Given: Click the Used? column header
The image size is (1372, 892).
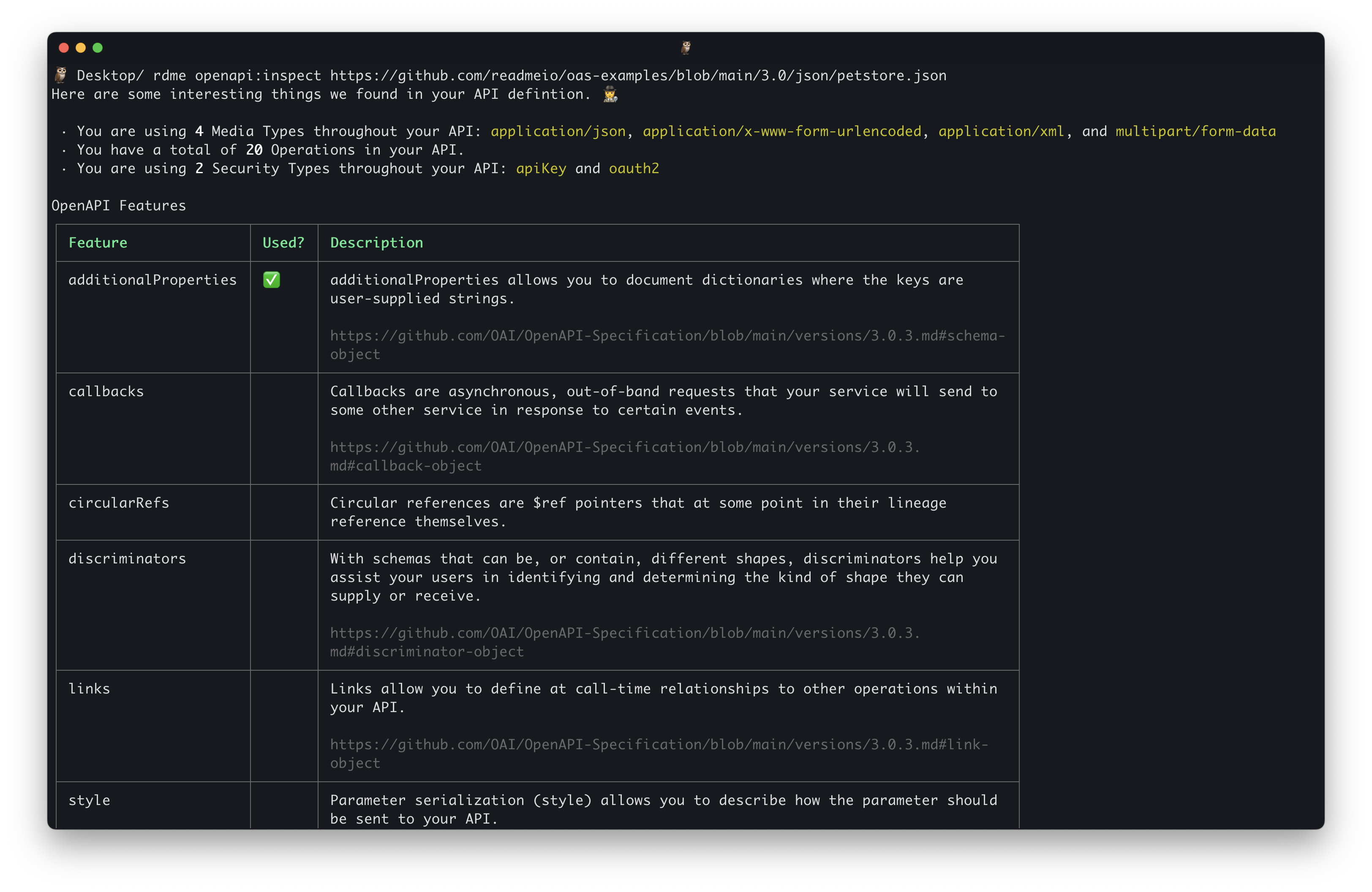Looking at the screenshot, I should coord(283,242).
